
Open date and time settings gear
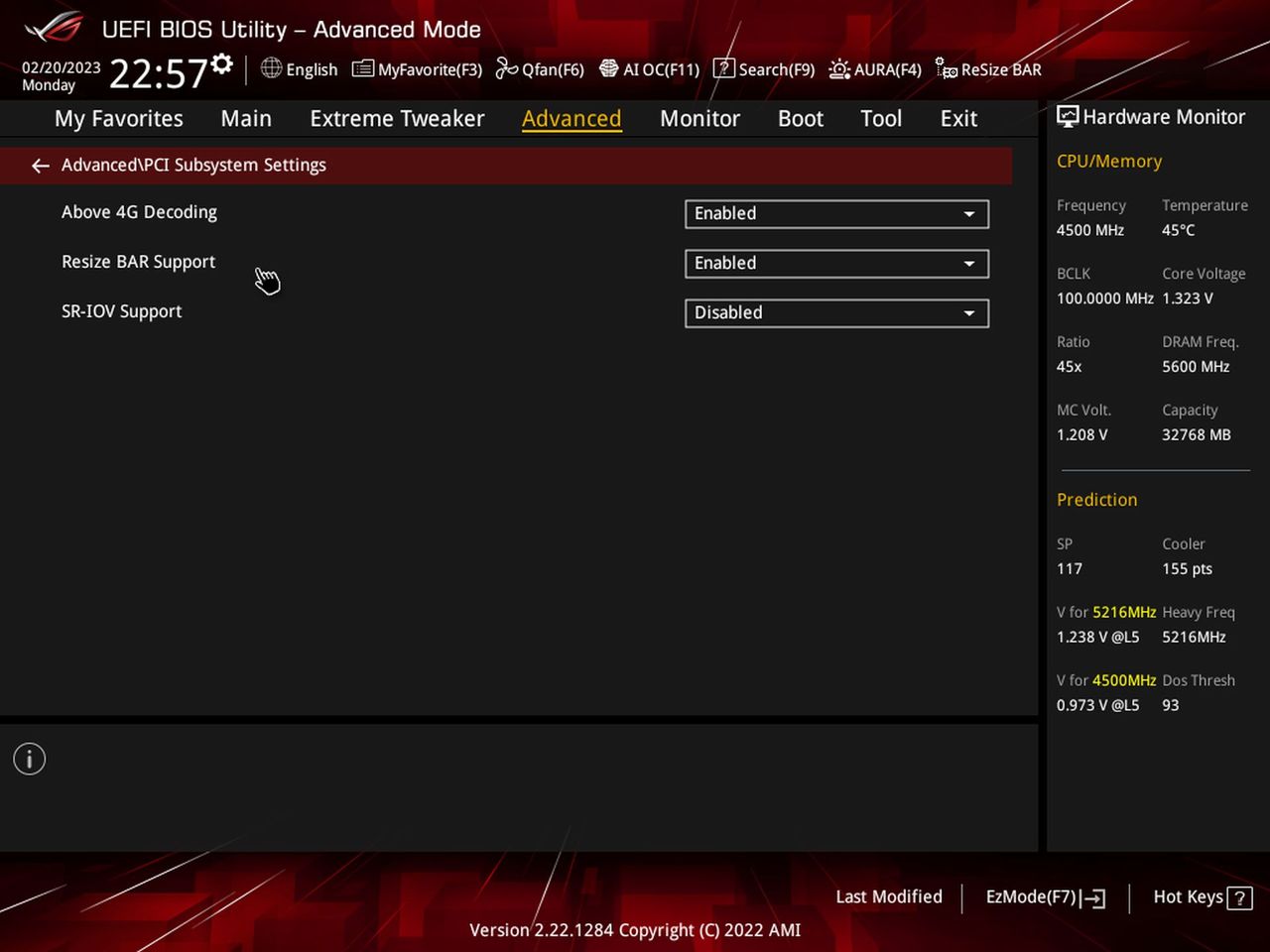coord(222,64)
